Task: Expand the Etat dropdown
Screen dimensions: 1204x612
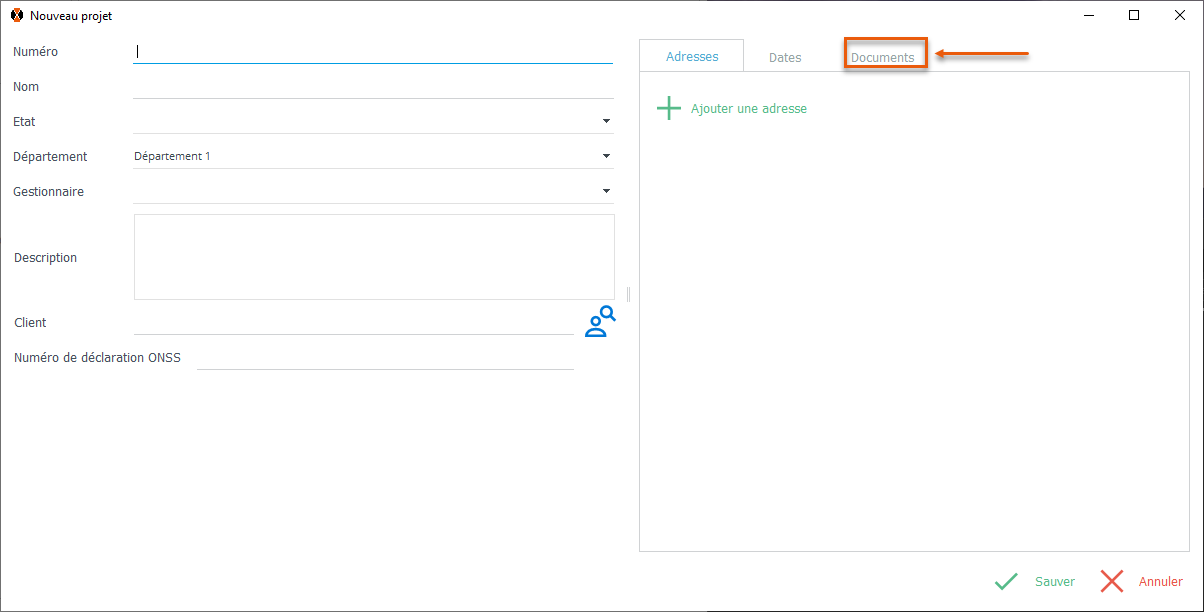Action: 606,122
